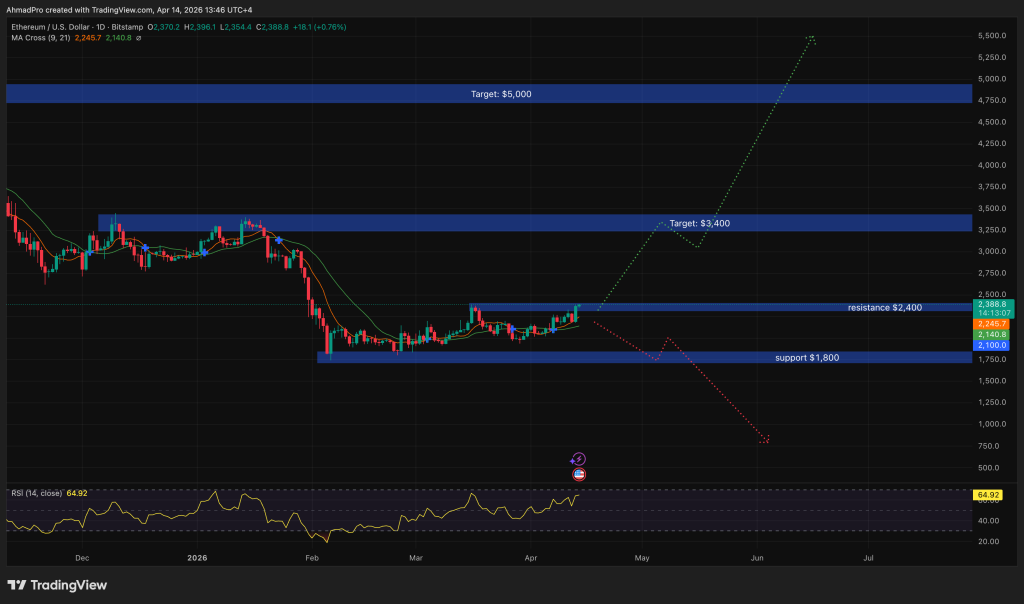Click the red arrowhead ending the bearish projection
This screenshot has height=604, width=1024.
766,439
